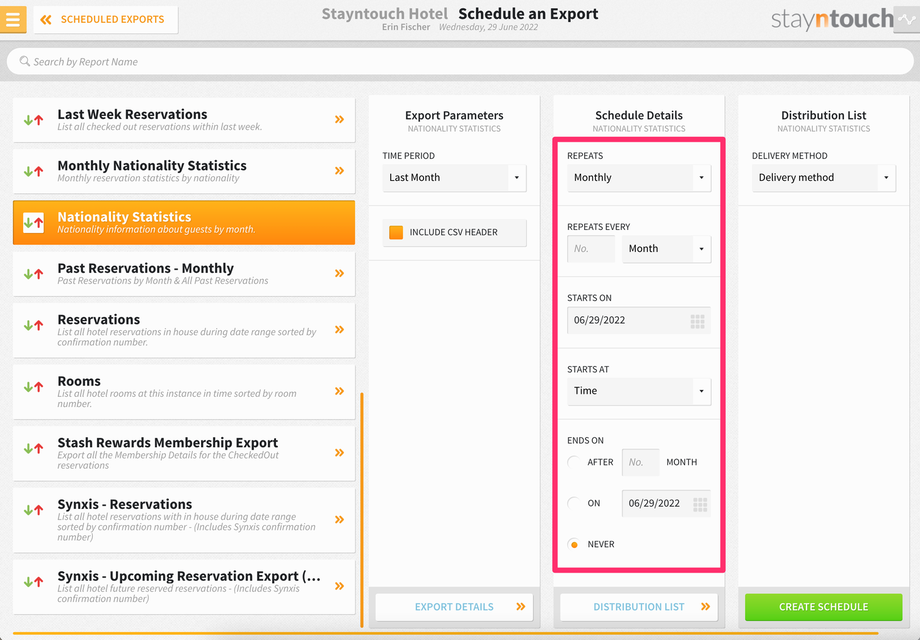Open Synxis - Reservations via chevron

click(x=339, y=520)
